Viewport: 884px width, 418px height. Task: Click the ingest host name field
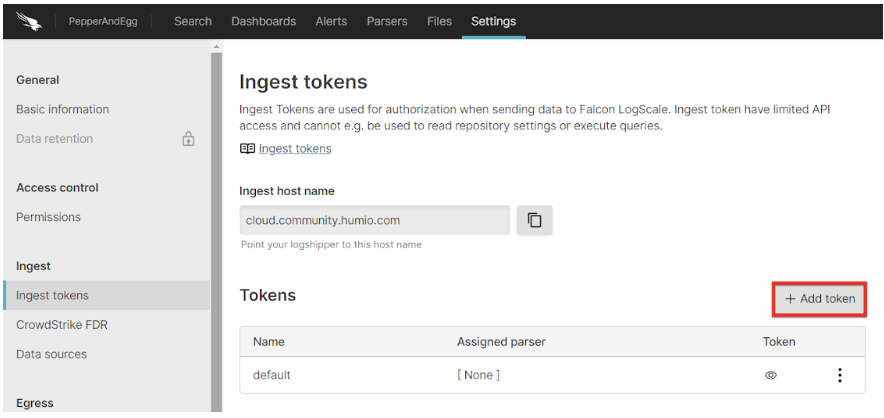click(374, 220)
